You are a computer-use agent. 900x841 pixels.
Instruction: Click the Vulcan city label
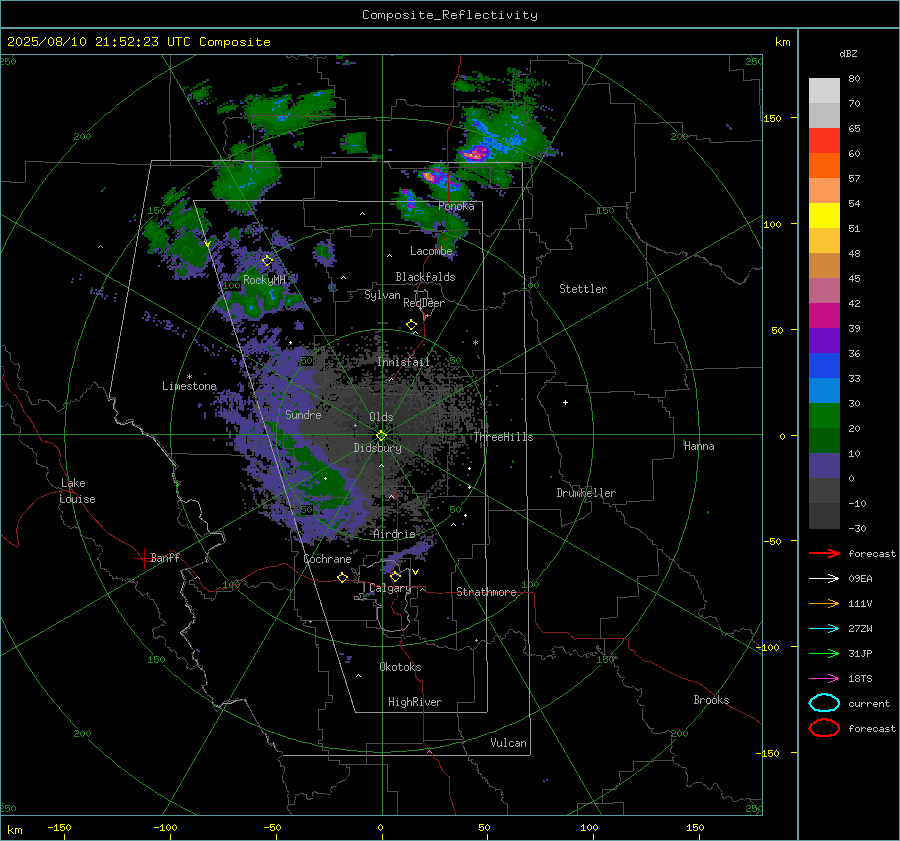pos(509,743)
